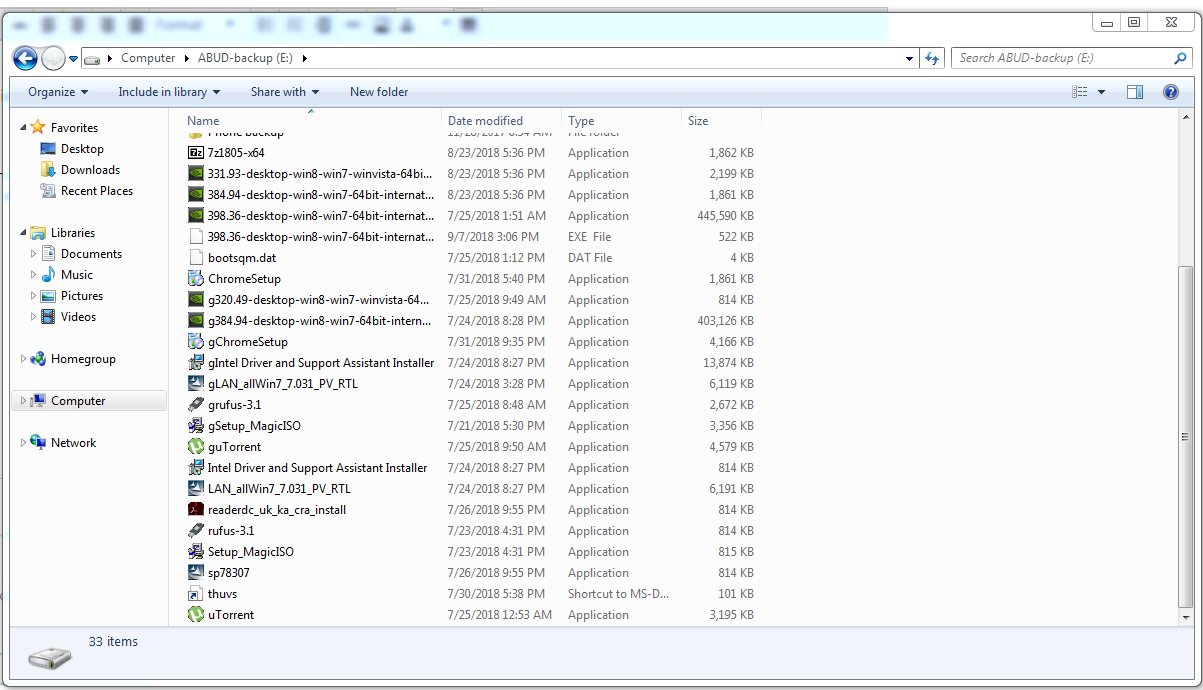Click the Help question mark icon

point(1171,92)
